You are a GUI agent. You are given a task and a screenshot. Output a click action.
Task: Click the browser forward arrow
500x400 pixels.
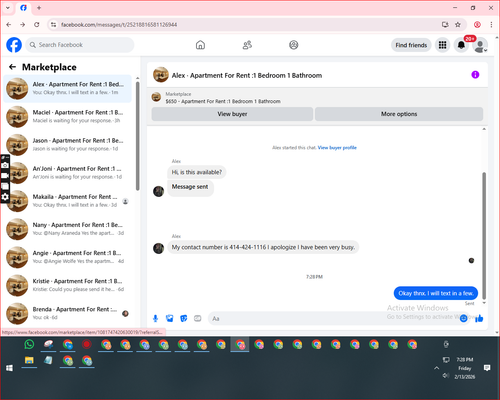tap(23, 25)
